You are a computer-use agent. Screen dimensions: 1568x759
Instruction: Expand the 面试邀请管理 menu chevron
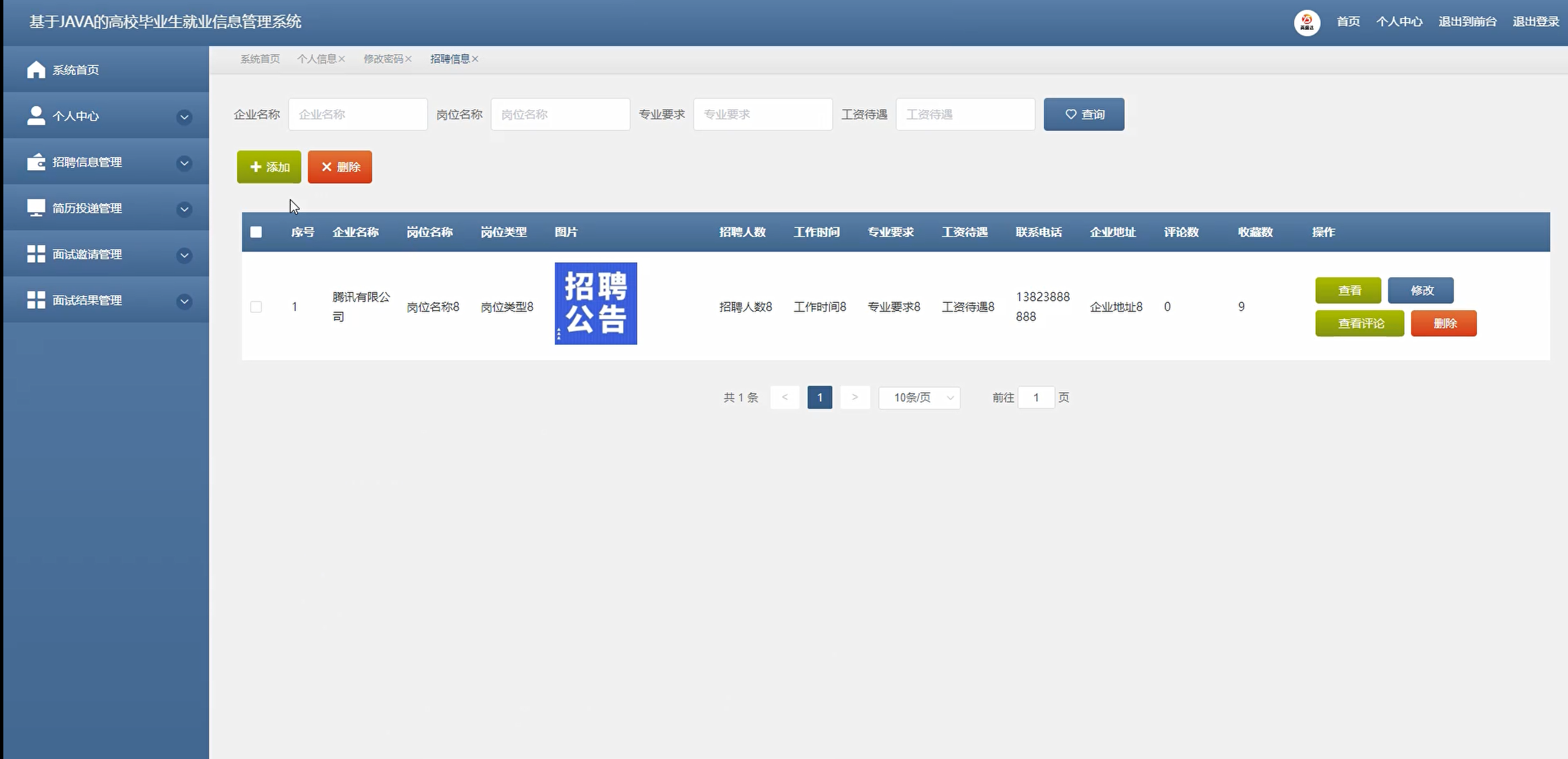(184, 256)
